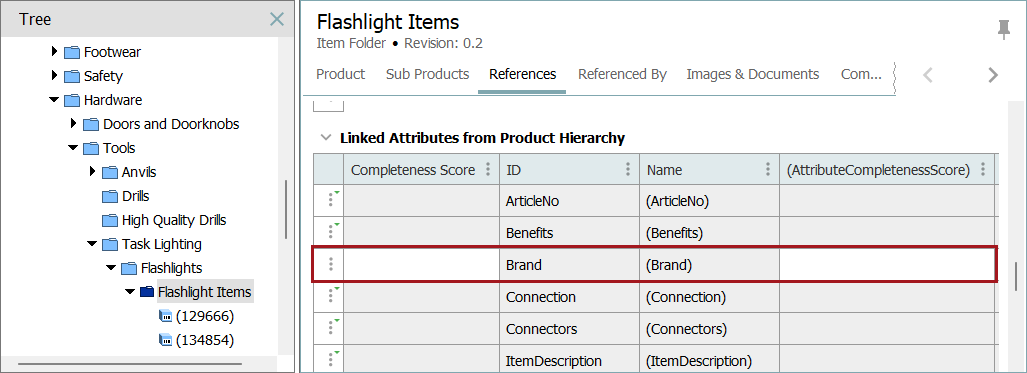Close the Tree panel

[277, 19]
